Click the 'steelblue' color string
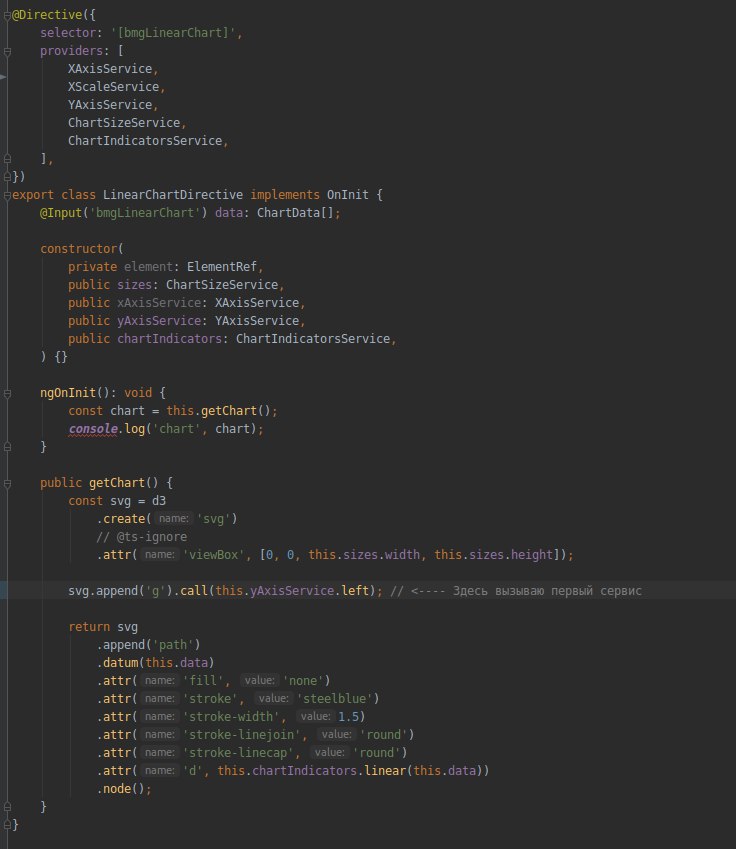This screenshot has width=736, height=849. pyautogui.click(x=335, y=698)
